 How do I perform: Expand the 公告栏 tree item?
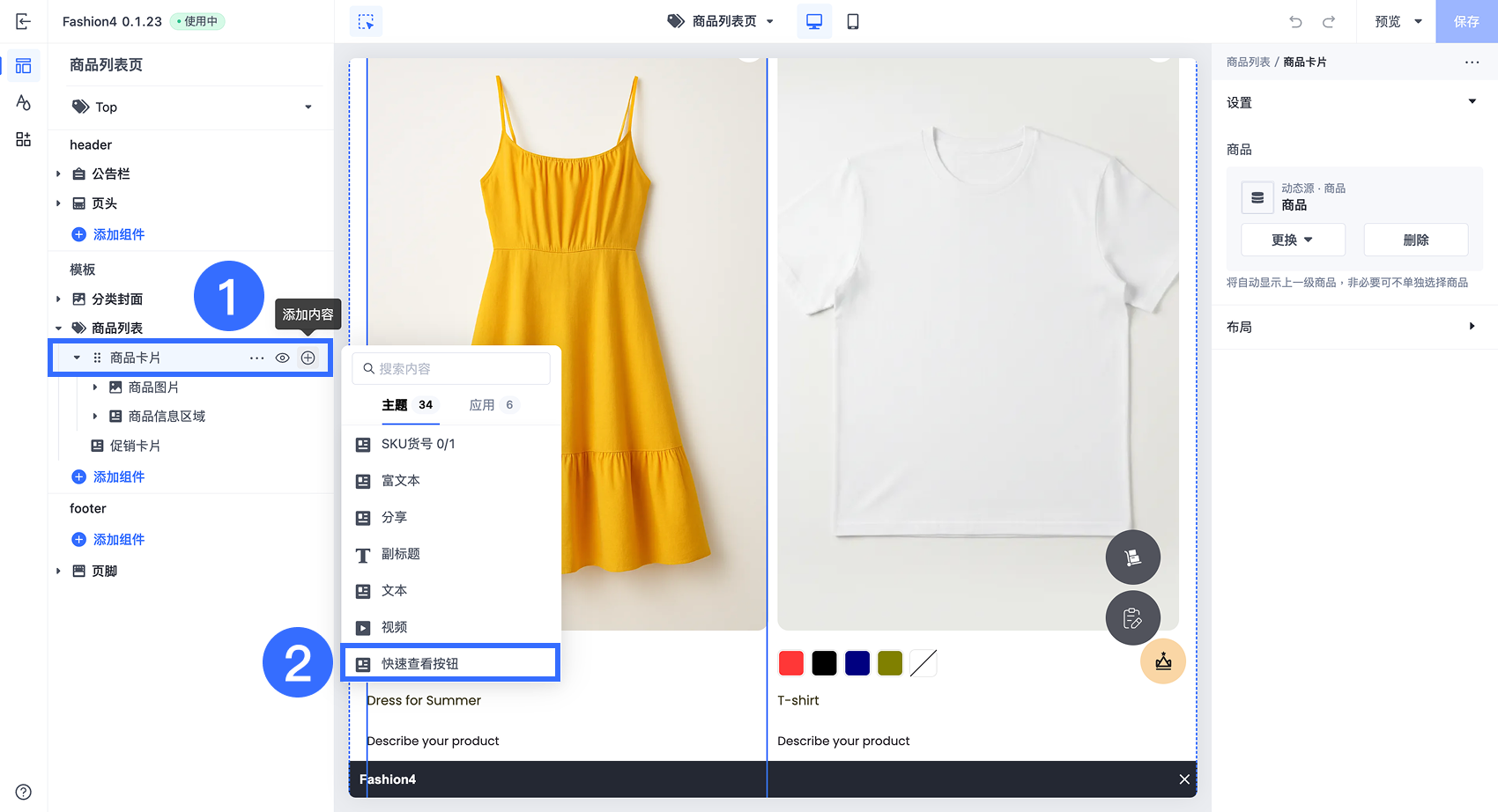click(59, 174)
